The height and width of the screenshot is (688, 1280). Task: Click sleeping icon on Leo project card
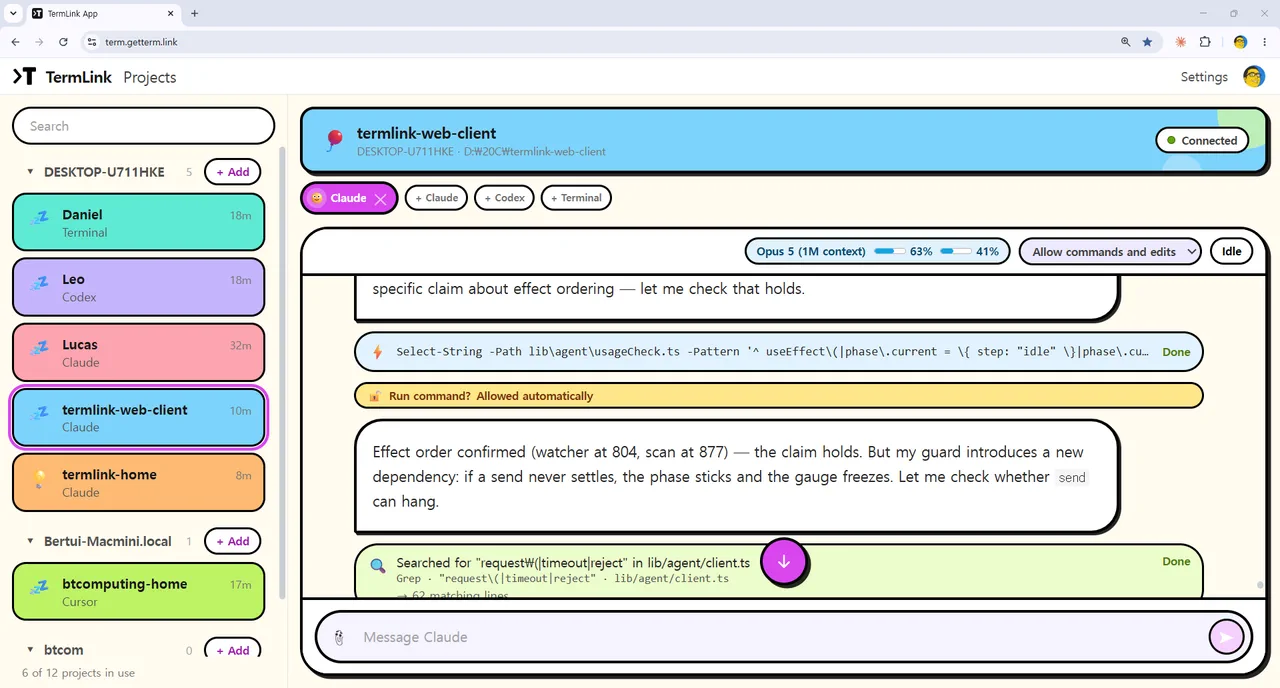[x=39, y=282]
